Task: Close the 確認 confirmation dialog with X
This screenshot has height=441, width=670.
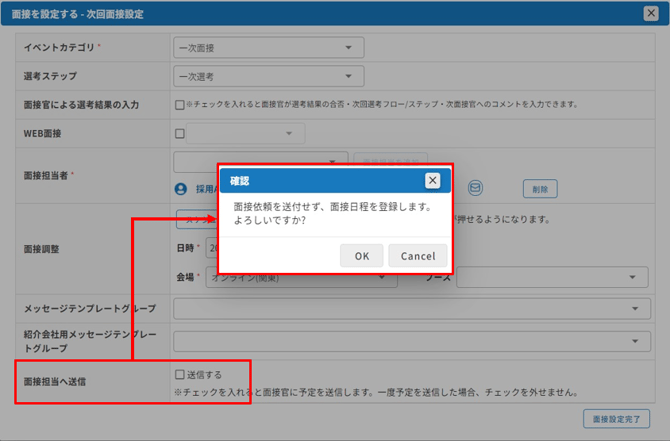Action: click(x=432, y=181)
